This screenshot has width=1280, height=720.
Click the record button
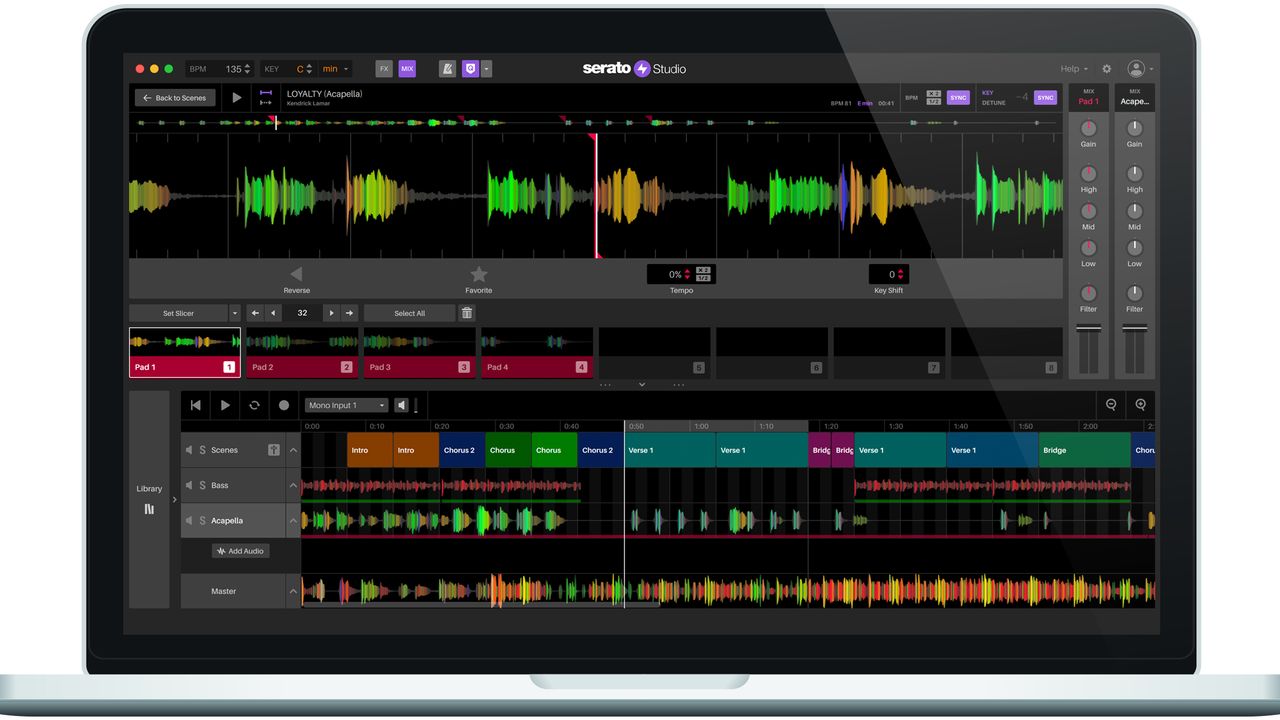(284, 405)
